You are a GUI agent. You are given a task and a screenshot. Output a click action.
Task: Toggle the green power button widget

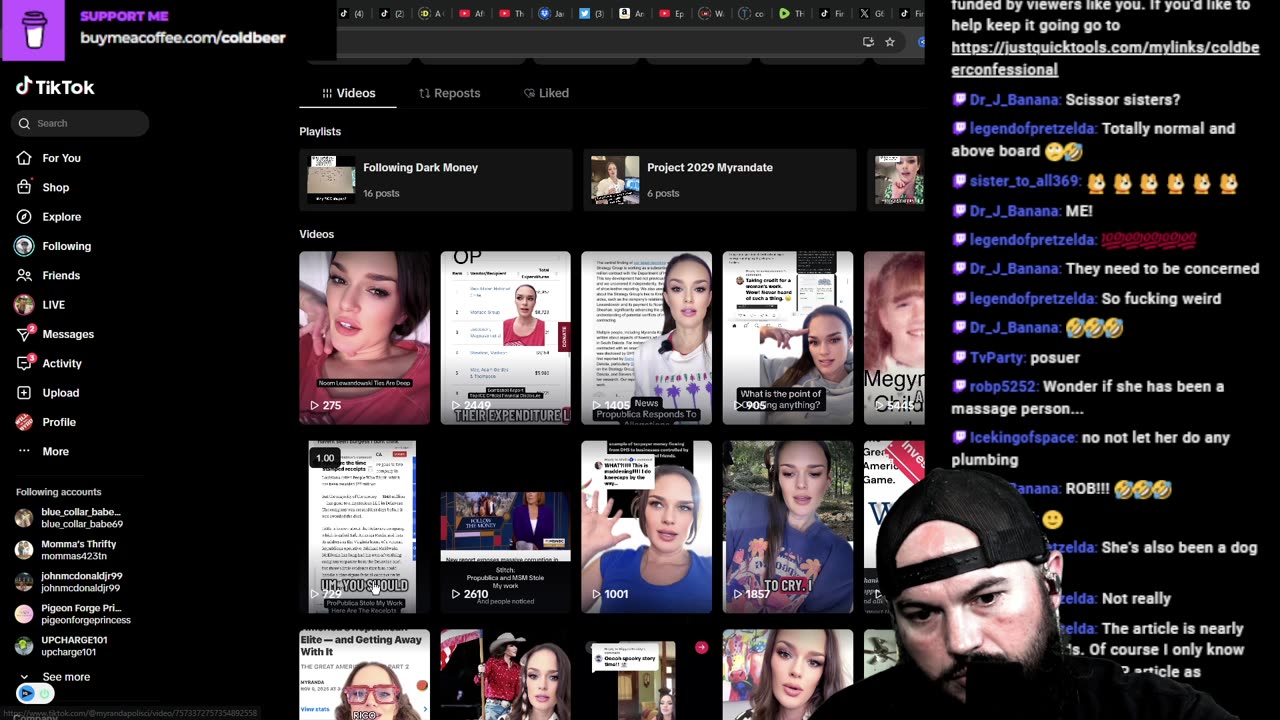[x=44, y=693]
